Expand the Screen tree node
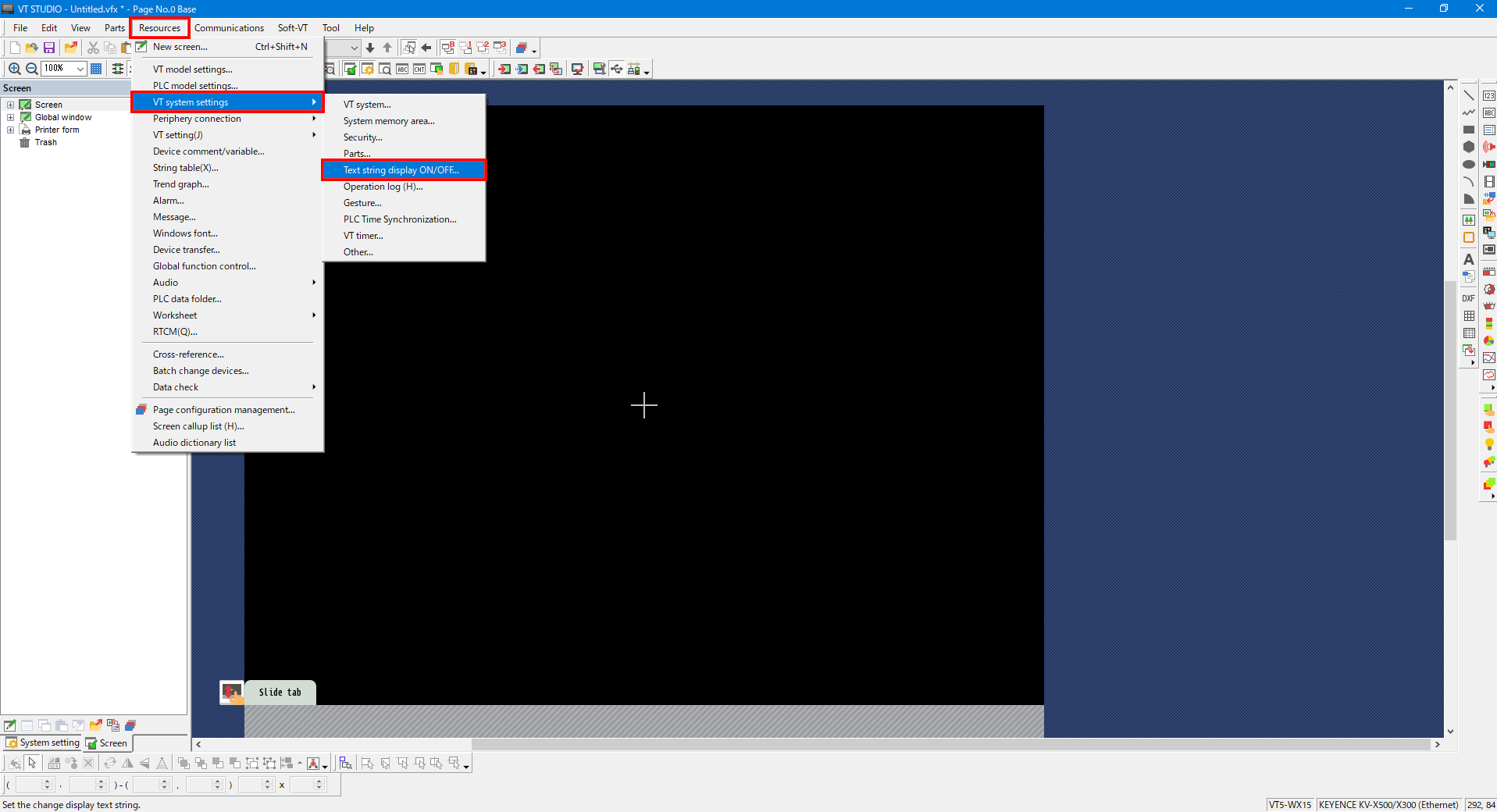This screenshot has width=1497, height=812. (11, 105)
